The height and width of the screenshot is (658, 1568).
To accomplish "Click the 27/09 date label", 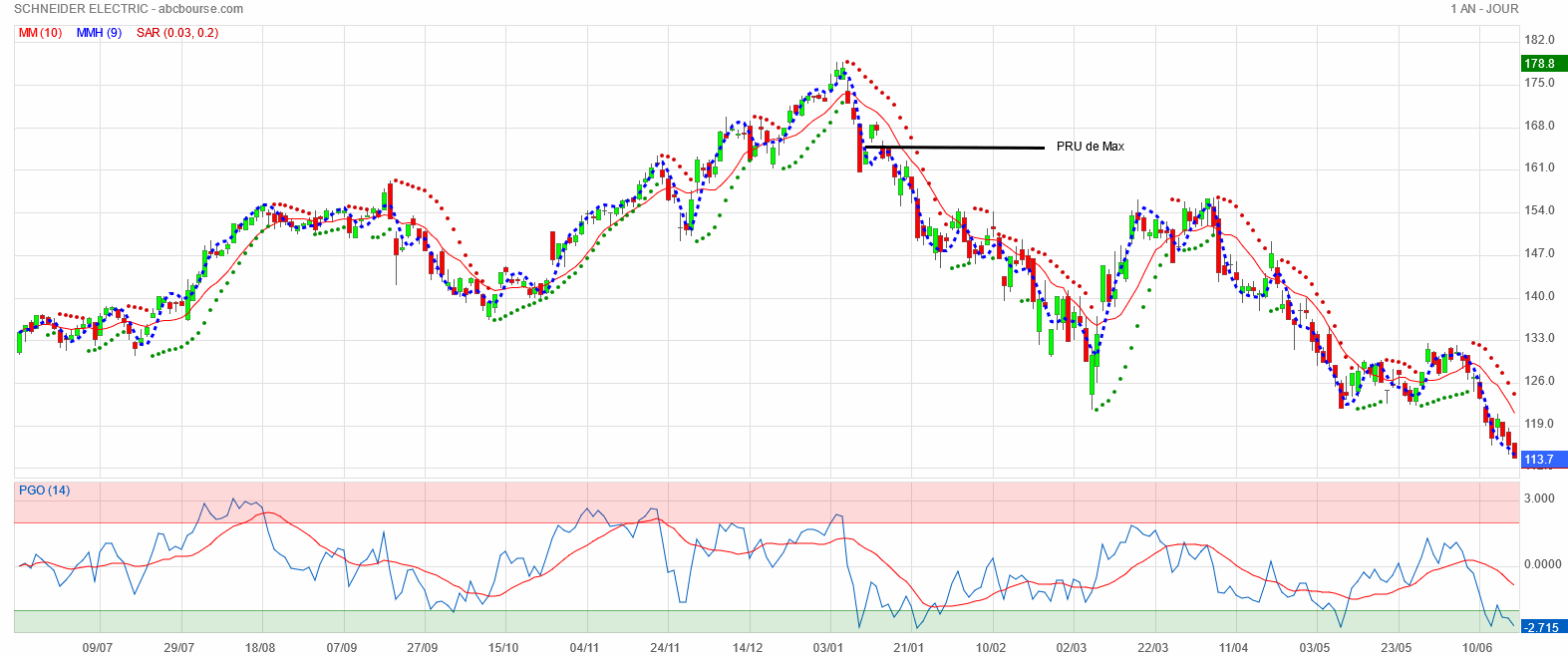I will [423, 648].
